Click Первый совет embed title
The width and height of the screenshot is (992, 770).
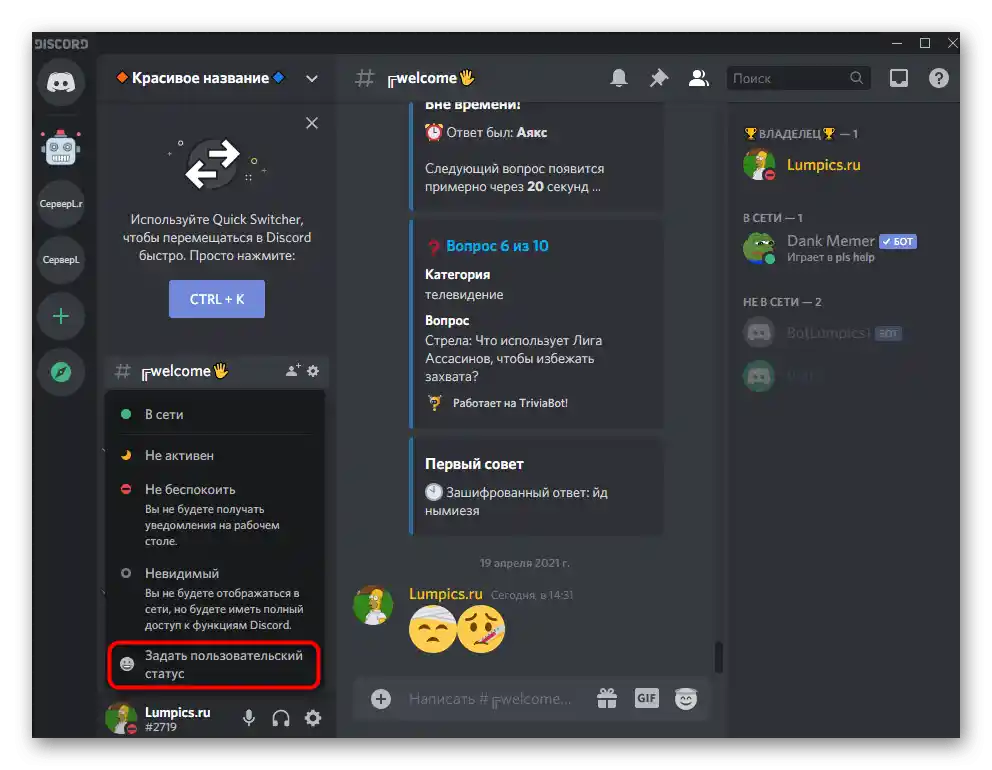474,464
